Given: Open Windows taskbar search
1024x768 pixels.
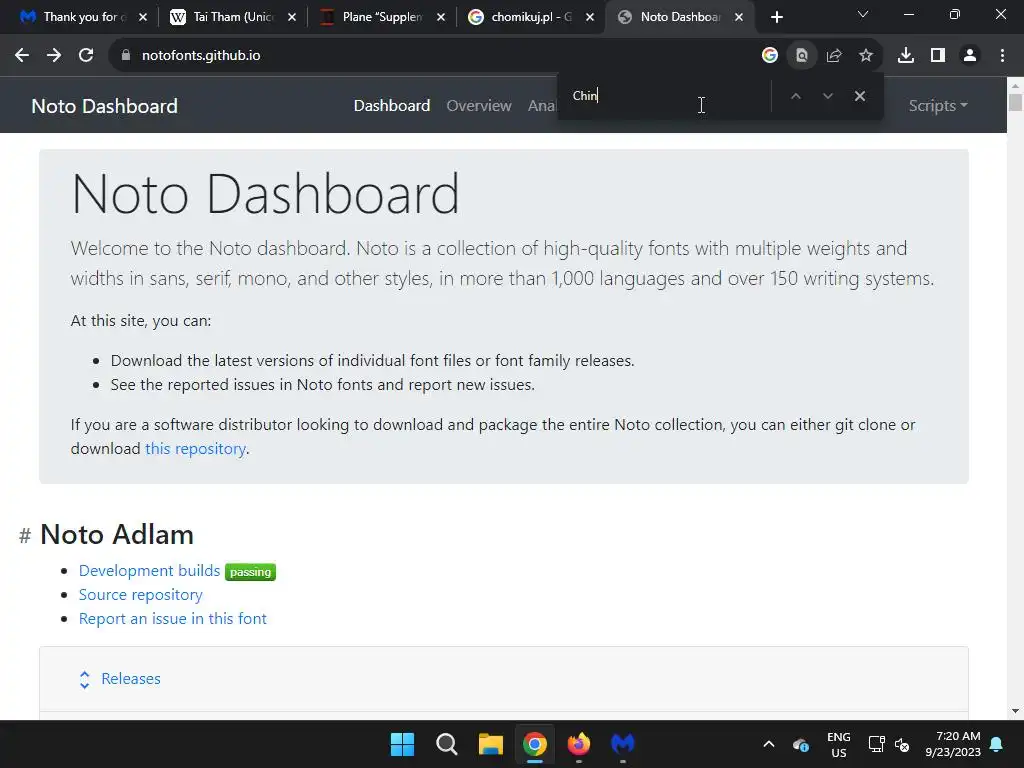Looking at the screenshot, I should 447,744.
